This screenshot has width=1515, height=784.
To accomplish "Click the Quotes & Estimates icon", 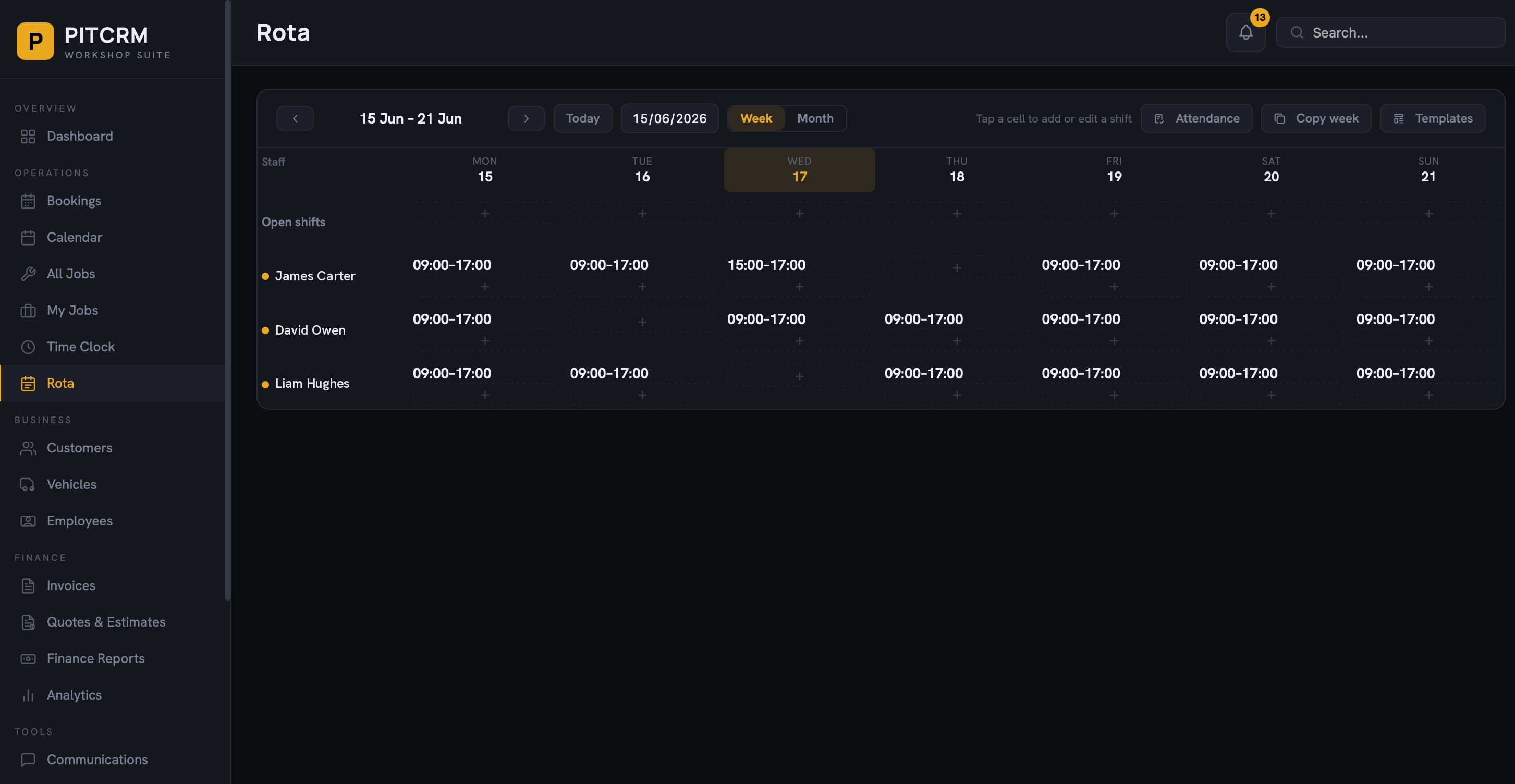I will [28, 622].
